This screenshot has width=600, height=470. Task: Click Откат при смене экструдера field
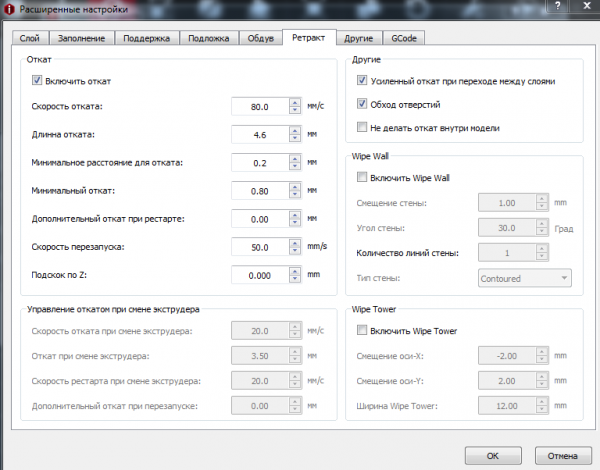(x=260, y=356)
